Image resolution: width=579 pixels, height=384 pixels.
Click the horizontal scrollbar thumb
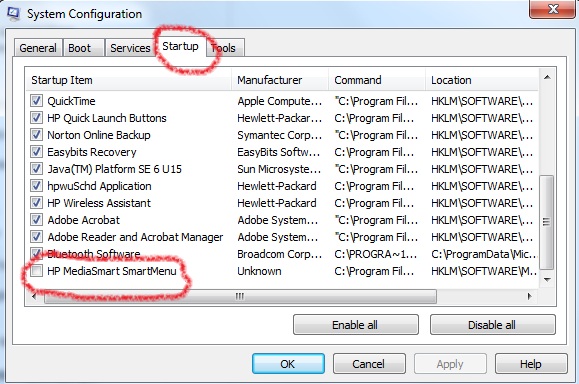pos(240,296)
